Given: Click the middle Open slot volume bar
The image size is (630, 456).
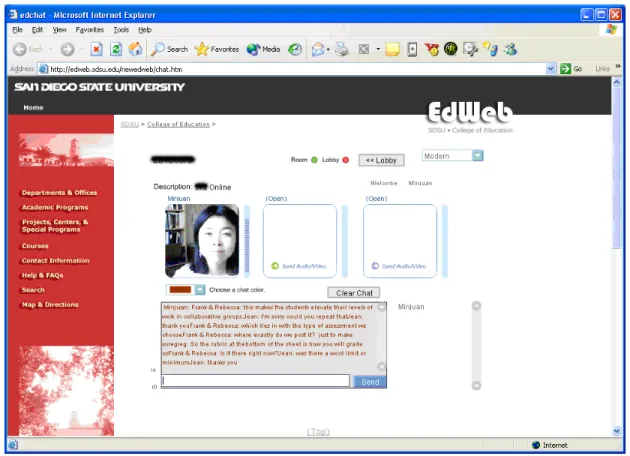Looking at the screenshot, I should (345, 241).
